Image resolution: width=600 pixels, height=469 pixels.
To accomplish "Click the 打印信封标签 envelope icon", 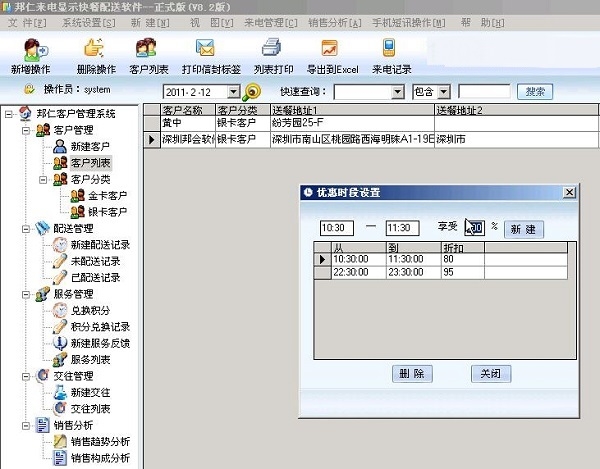I will (205, 48).
